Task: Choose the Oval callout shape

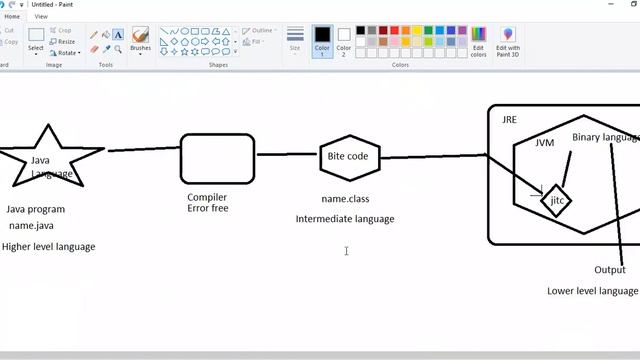Action: (x=216, y=52)
